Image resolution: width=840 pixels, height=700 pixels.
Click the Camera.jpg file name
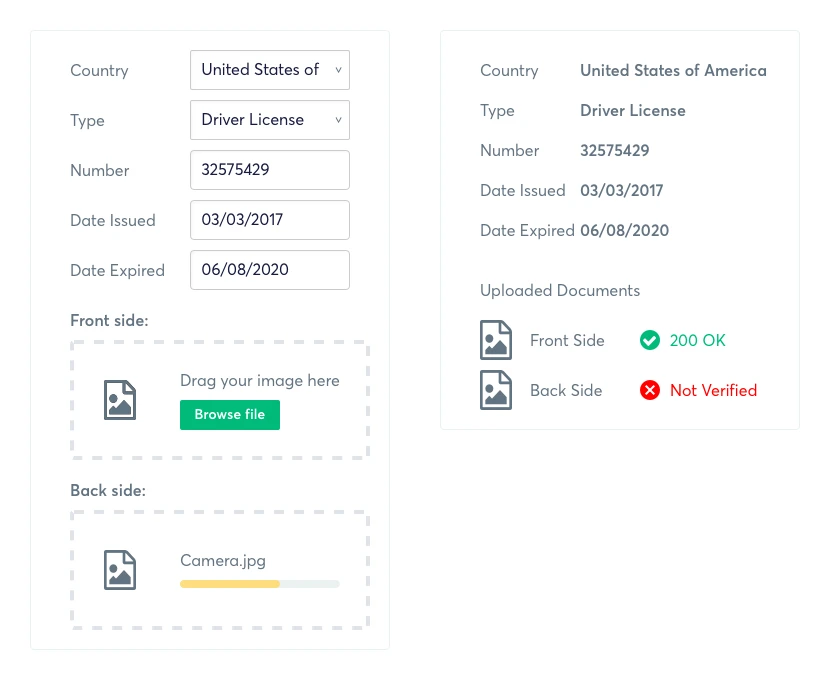(x=223, y=560)
